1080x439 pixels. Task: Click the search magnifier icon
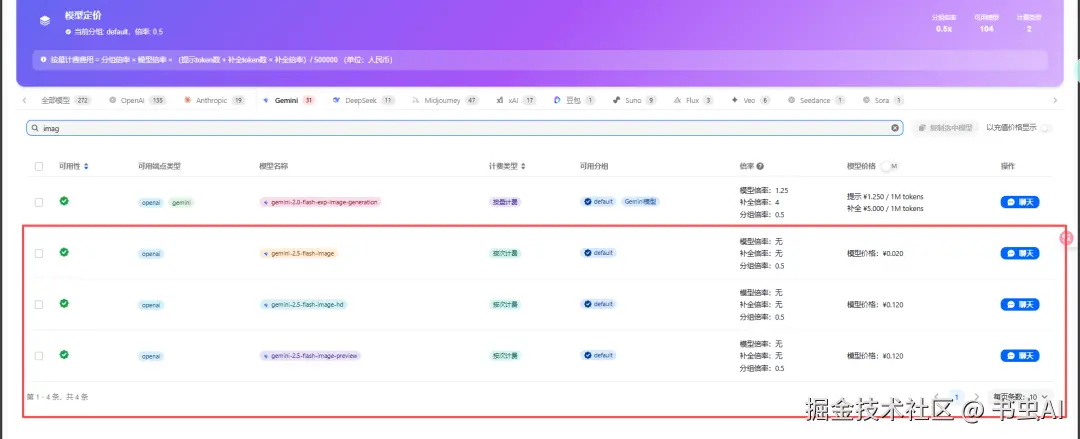[x=34, y=128]
